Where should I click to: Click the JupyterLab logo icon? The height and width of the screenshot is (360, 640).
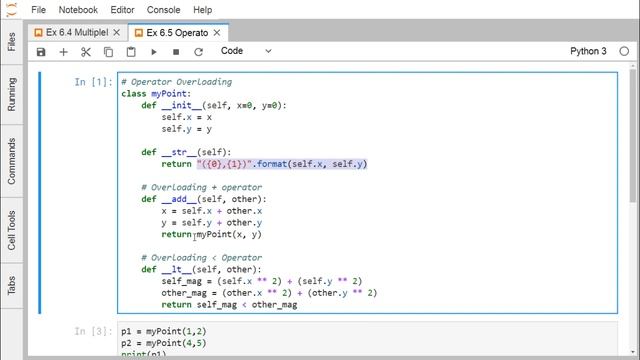12,9
